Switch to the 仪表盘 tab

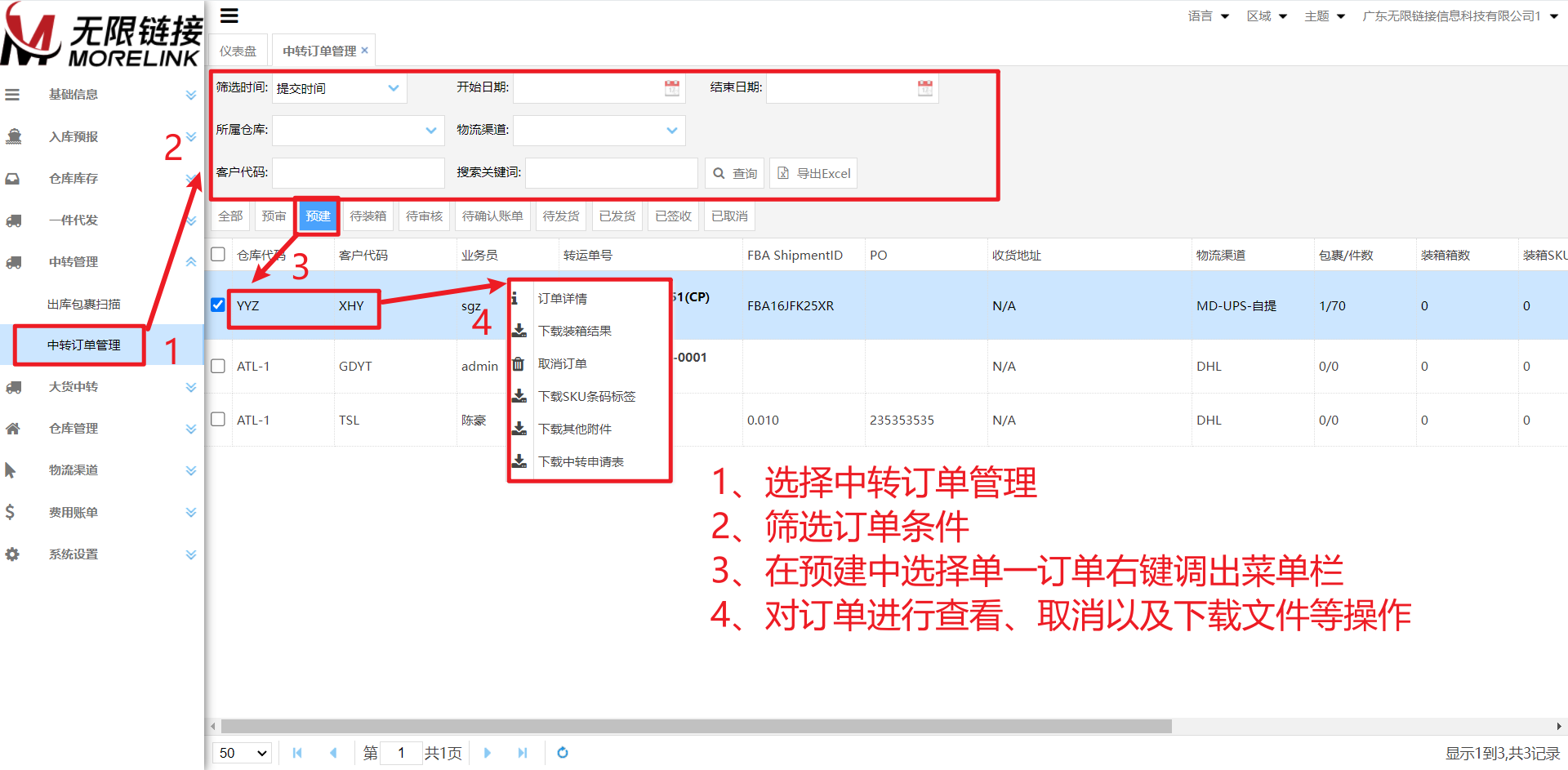[238, 51]
